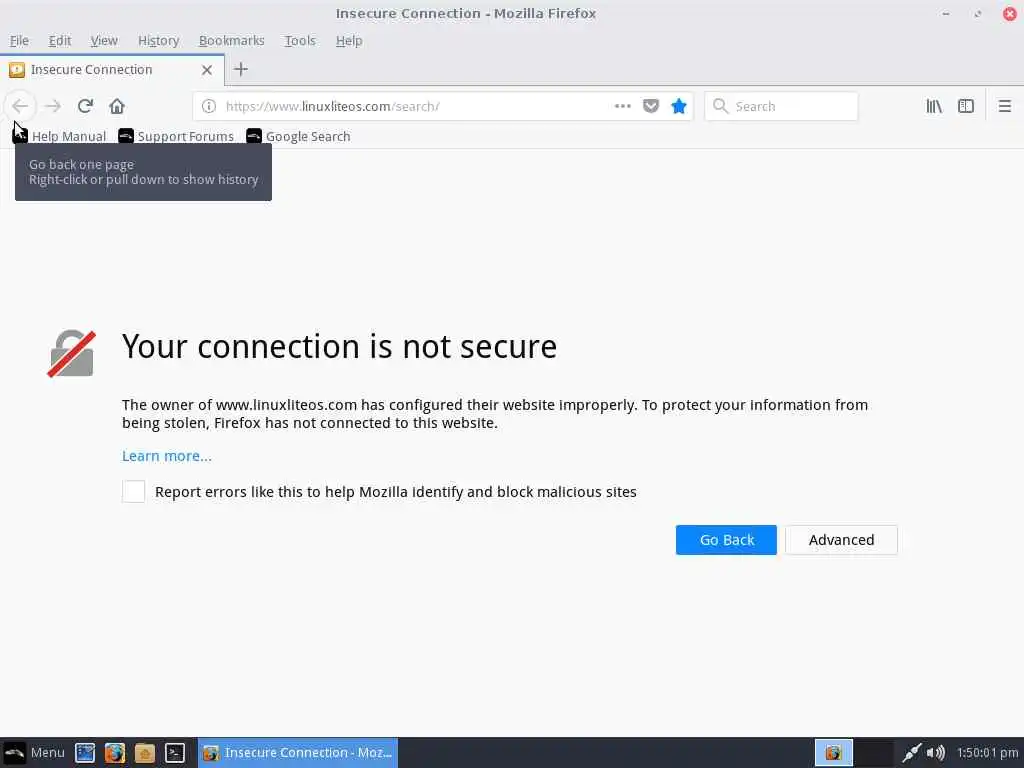
Task: Go to the home page
Action: pyautogui.click(x=117, y=106)
